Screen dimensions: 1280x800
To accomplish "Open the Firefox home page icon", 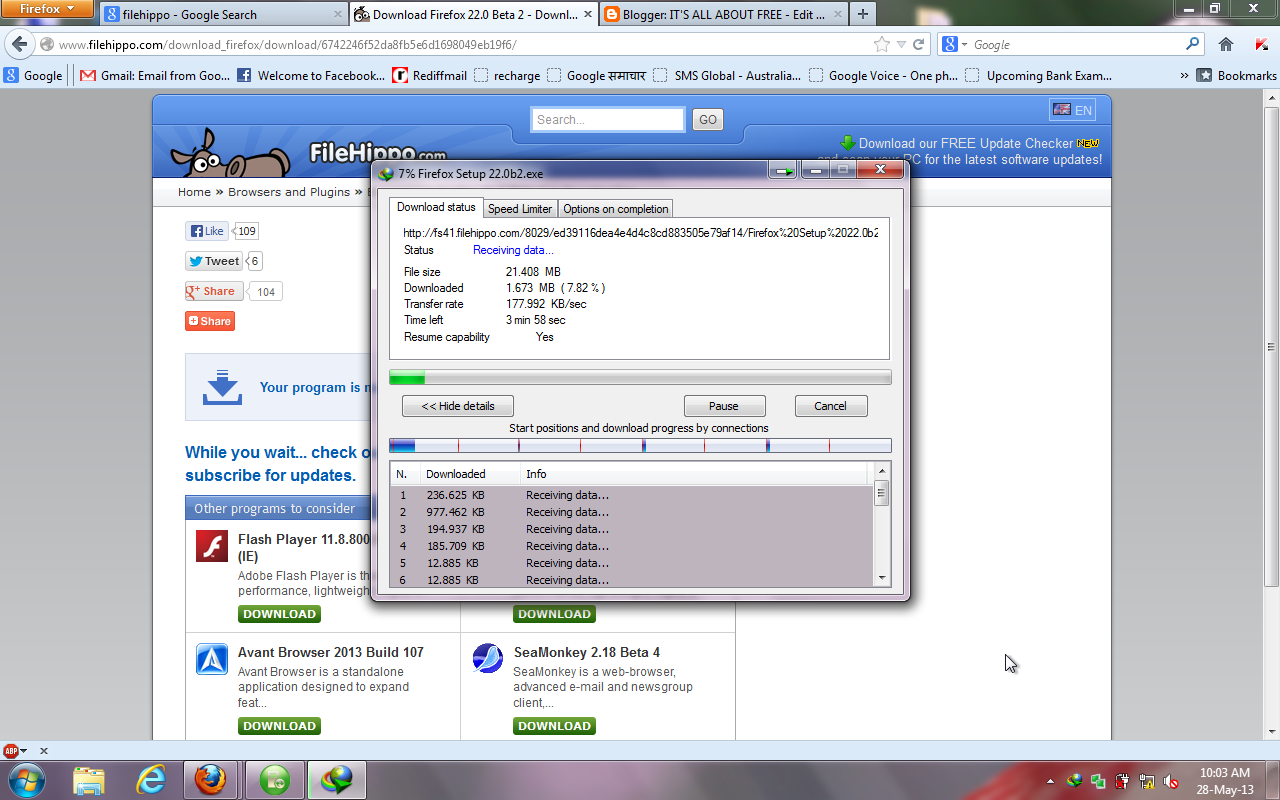I will click(1226, 44).
